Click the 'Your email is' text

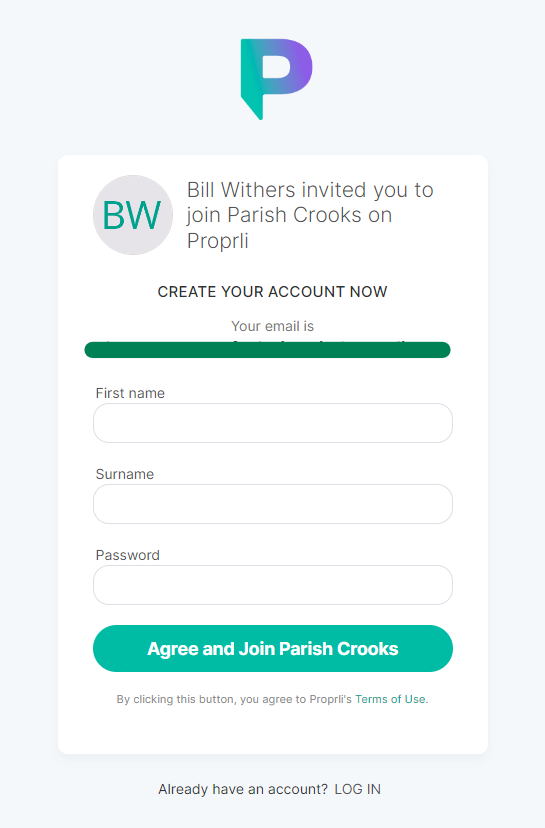pos(272,326)
